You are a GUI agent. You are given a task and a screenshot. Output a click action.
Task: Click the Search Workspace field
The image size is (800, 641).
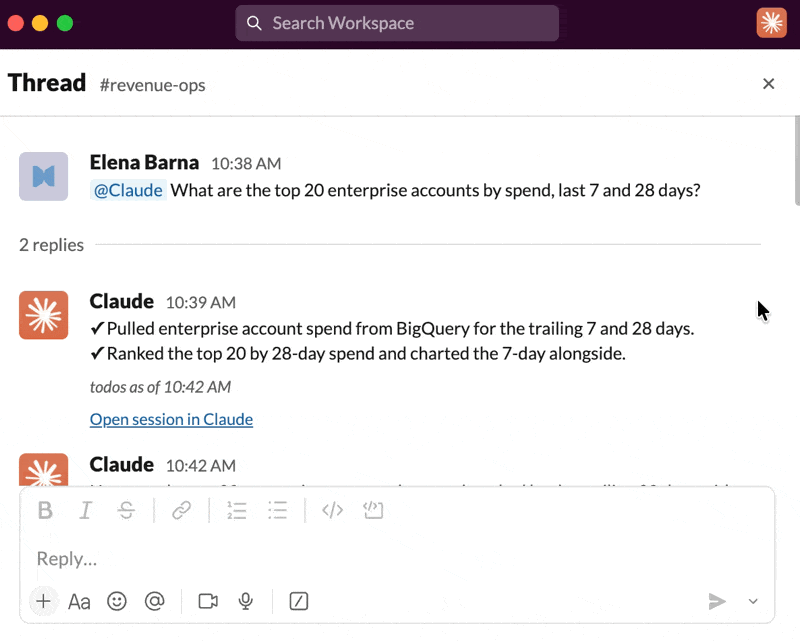point(397,23)
